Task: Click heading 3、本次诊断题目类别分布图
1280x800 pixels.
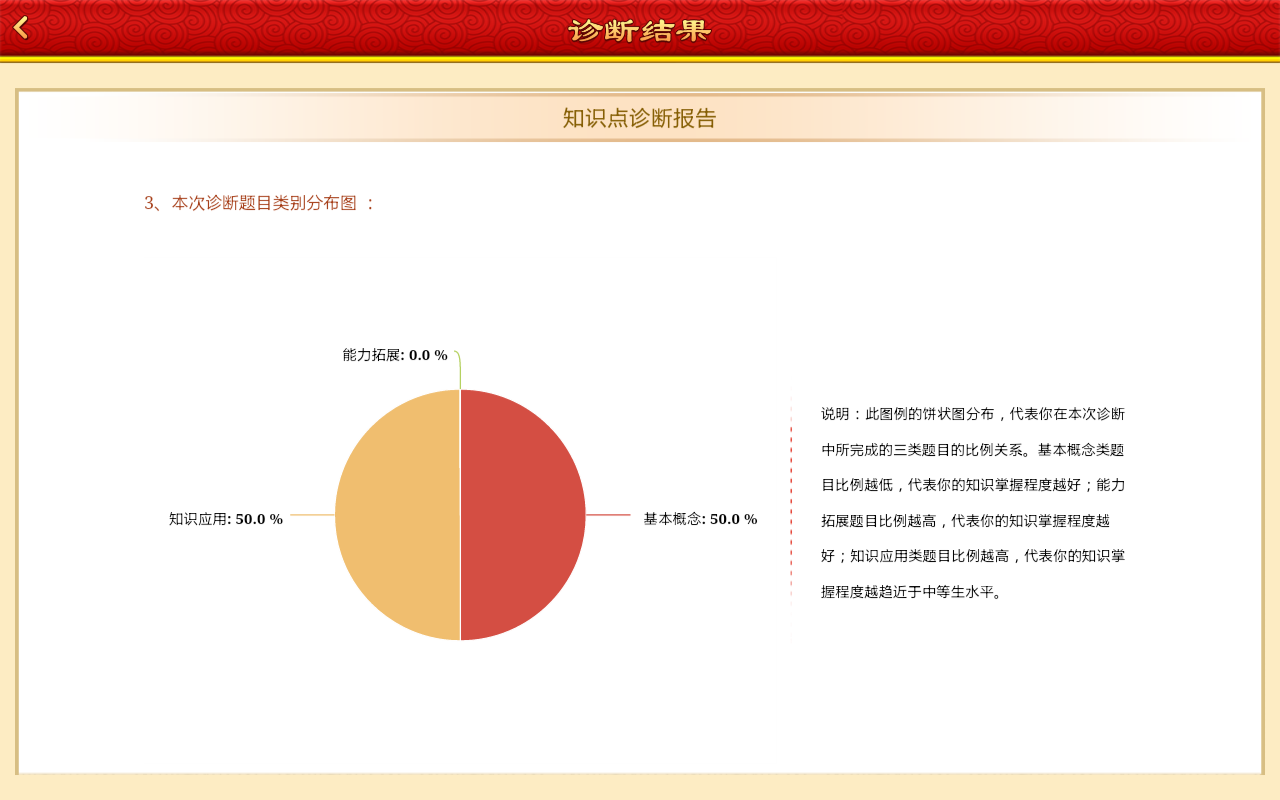Action: tap(260, 203)
